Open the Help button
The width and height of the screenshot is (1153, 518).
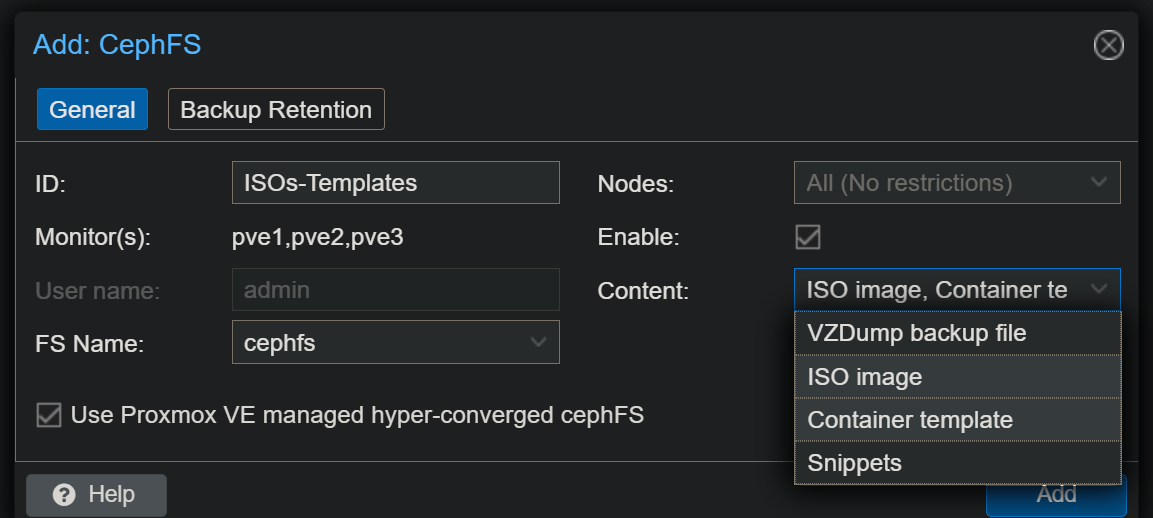pyautogui.click(x=96, y=494)
